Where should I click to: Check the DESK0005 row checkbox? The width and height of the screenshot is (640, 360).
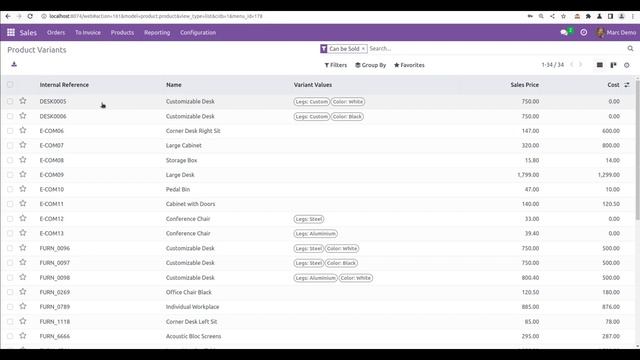[x=10, y=101]
